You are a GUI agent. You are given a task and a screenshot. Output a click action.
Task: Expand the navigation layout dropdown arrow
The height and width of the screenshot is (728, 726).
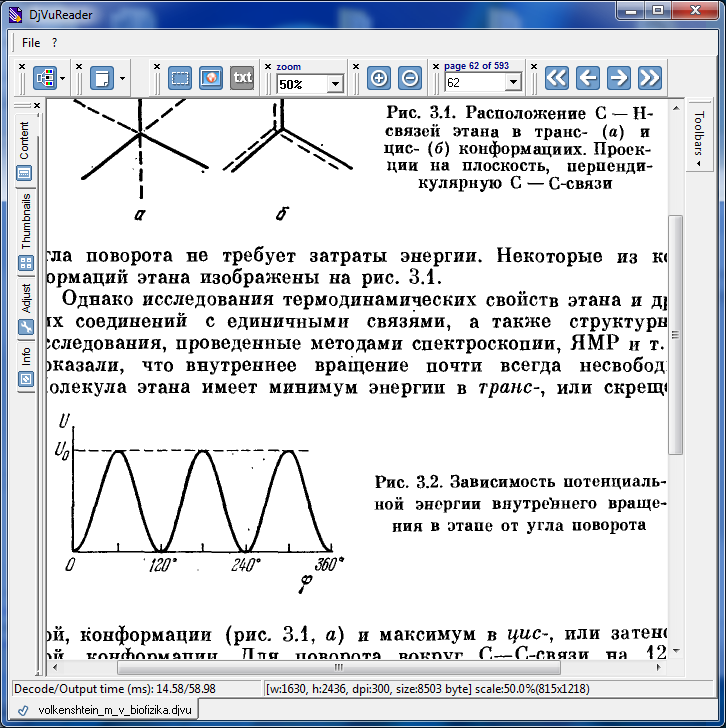coord(63,78)
